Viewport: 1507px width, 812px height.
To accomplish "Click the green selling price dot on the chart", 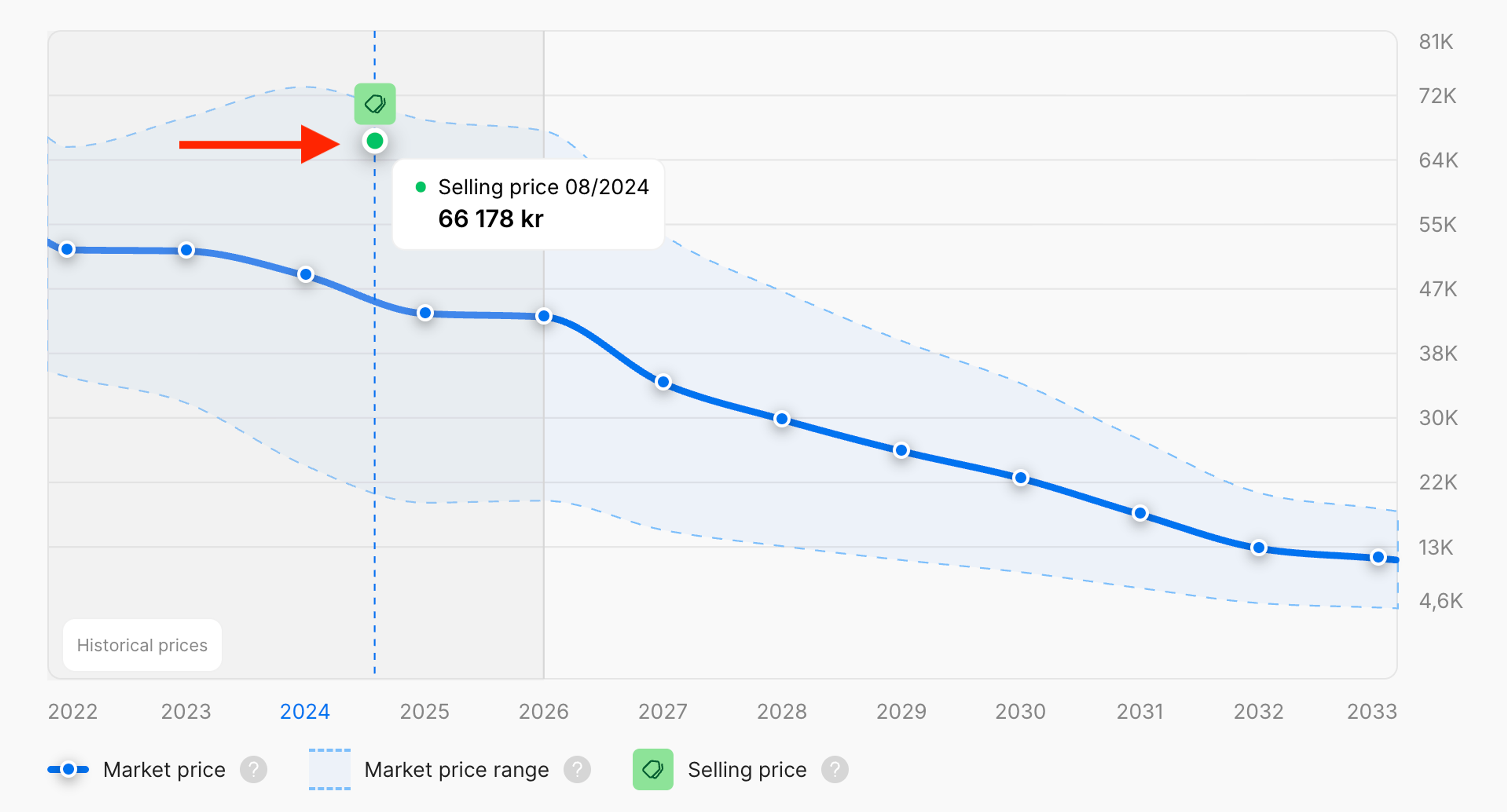I will (x=375, y=140).
